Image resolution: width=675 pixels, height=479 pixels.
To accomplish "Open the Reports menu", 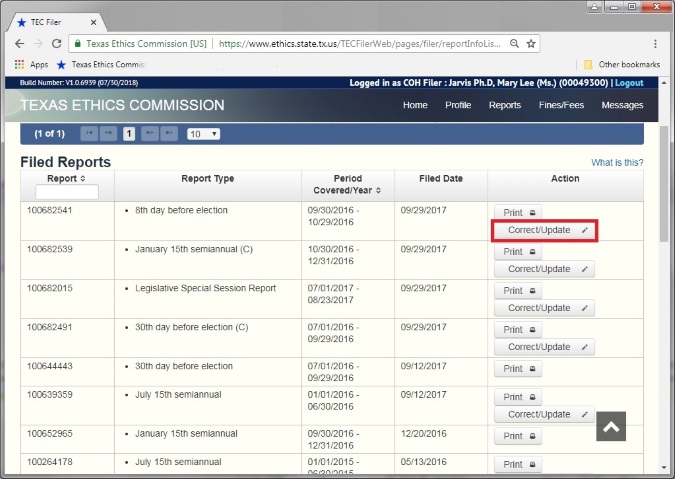I will [x=504, y=105].
